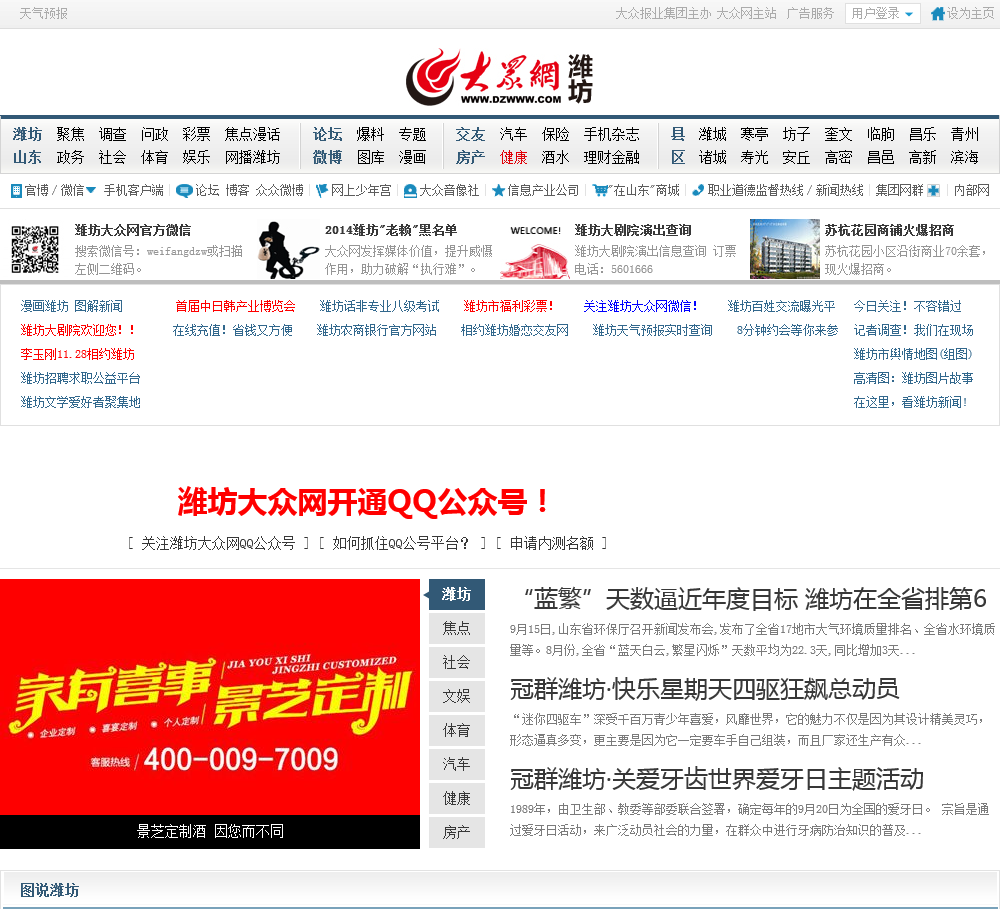This screenshot has height=909, width=1000.
Task: Open the 潍坊招聘求职公益平台 link
Action: [x=80, y=378]
